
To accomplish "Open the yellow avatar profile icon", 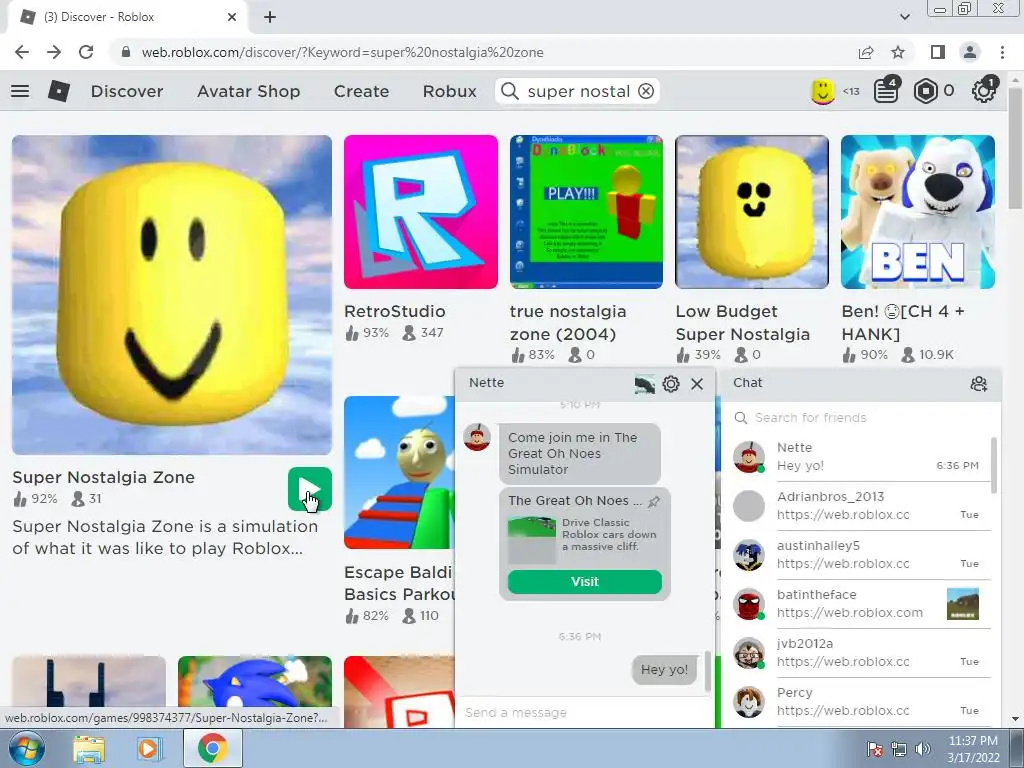I will point(823,91).
